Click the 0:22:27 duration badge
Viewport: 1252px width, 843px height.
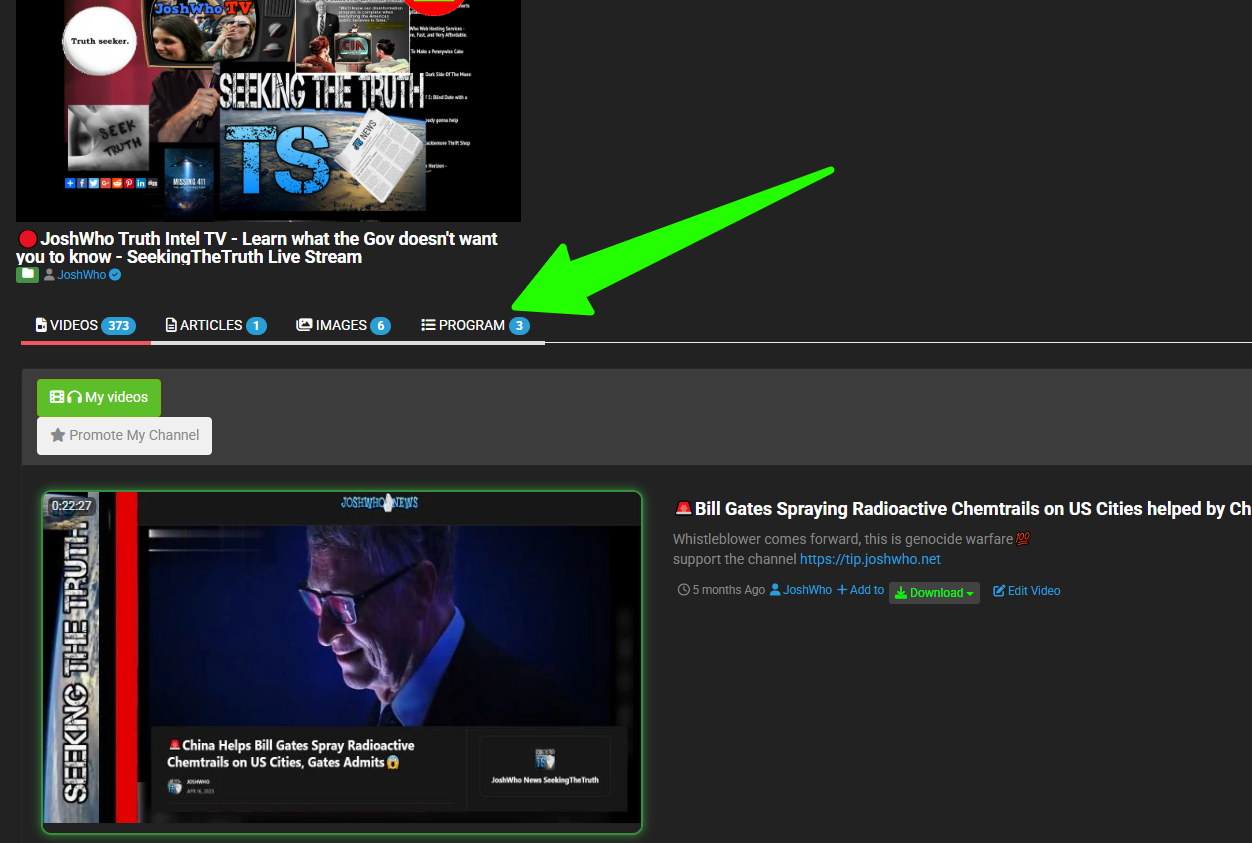(x=71, y=506)
